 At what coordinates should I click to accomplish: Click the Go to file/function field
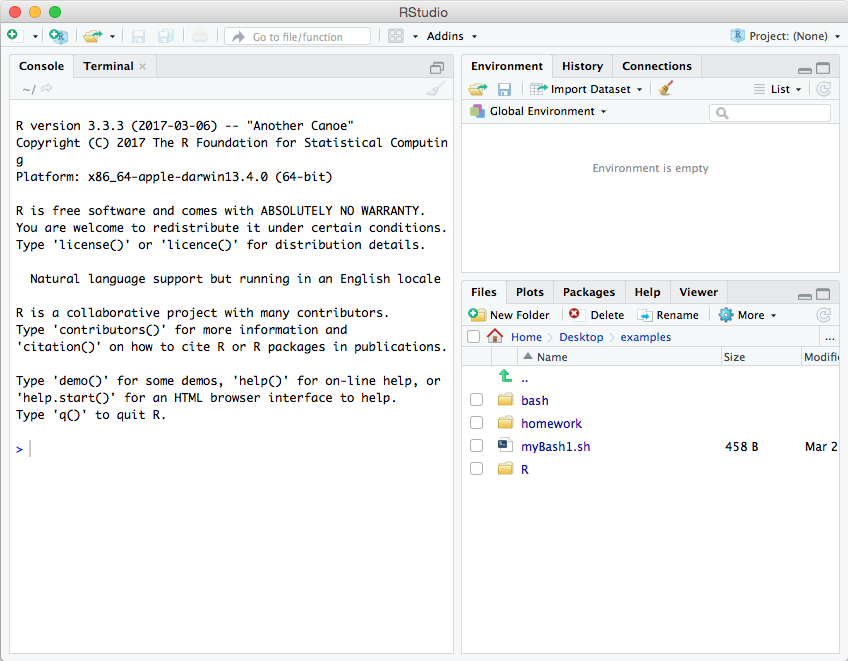point(297,36)
